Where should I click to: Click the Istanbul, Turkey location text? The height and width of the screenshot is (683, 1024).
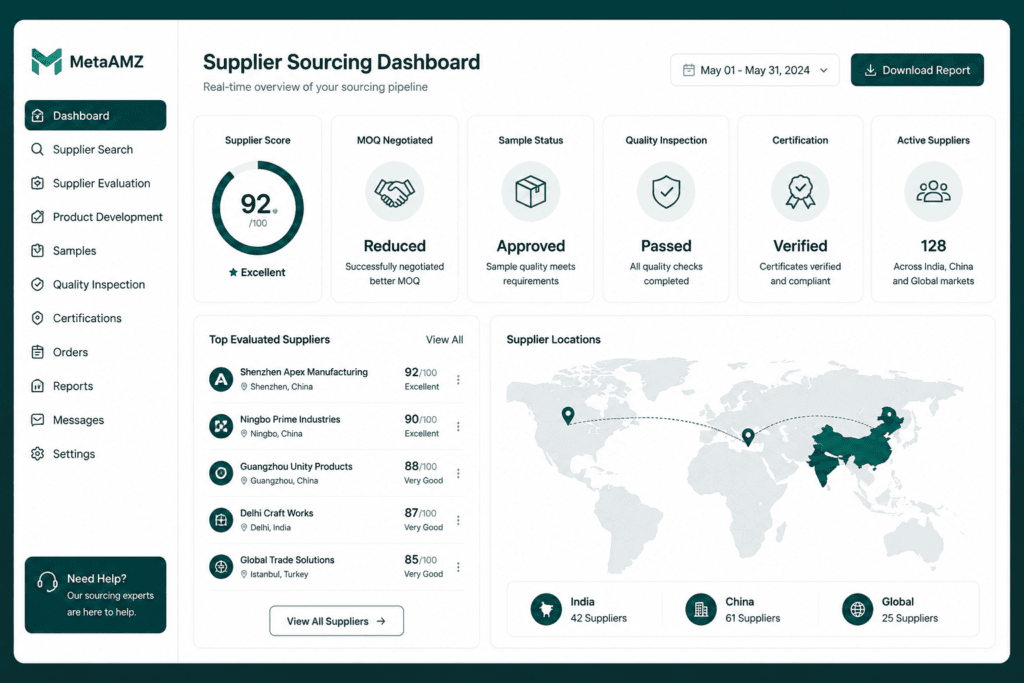(x=279, y=575)
